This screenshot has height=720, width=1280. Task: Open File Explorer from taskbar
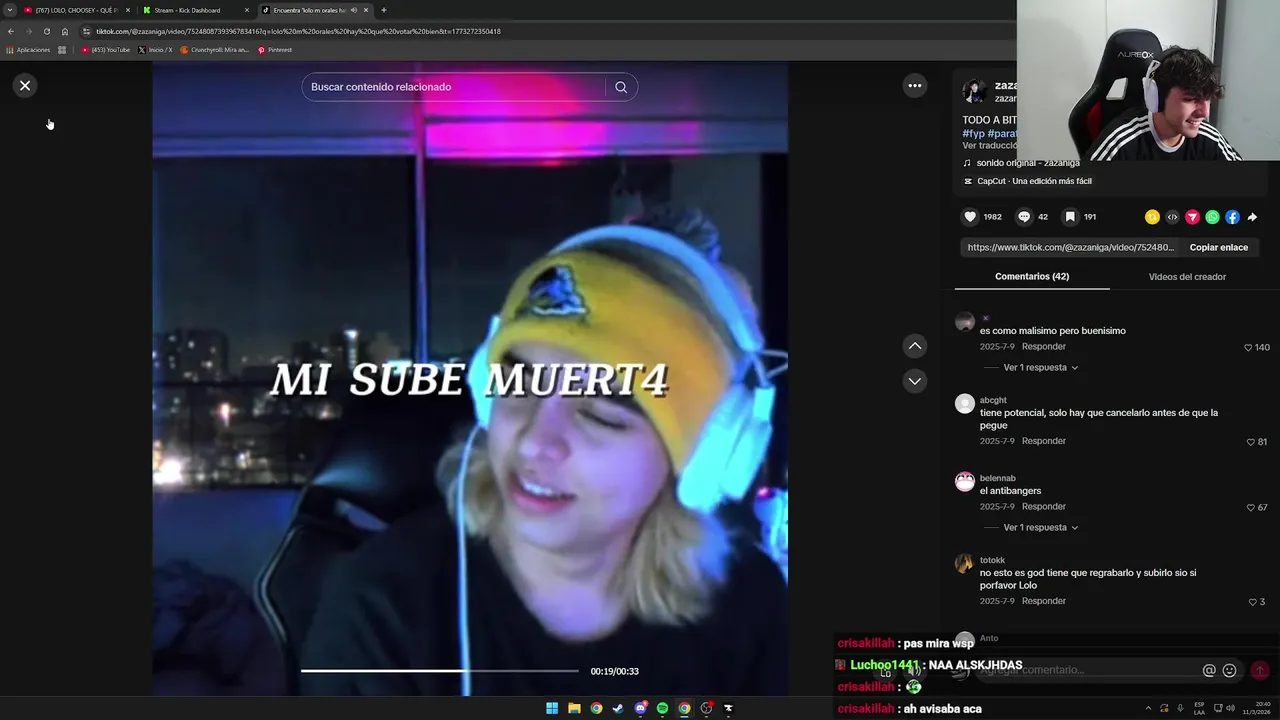(574, 708)
